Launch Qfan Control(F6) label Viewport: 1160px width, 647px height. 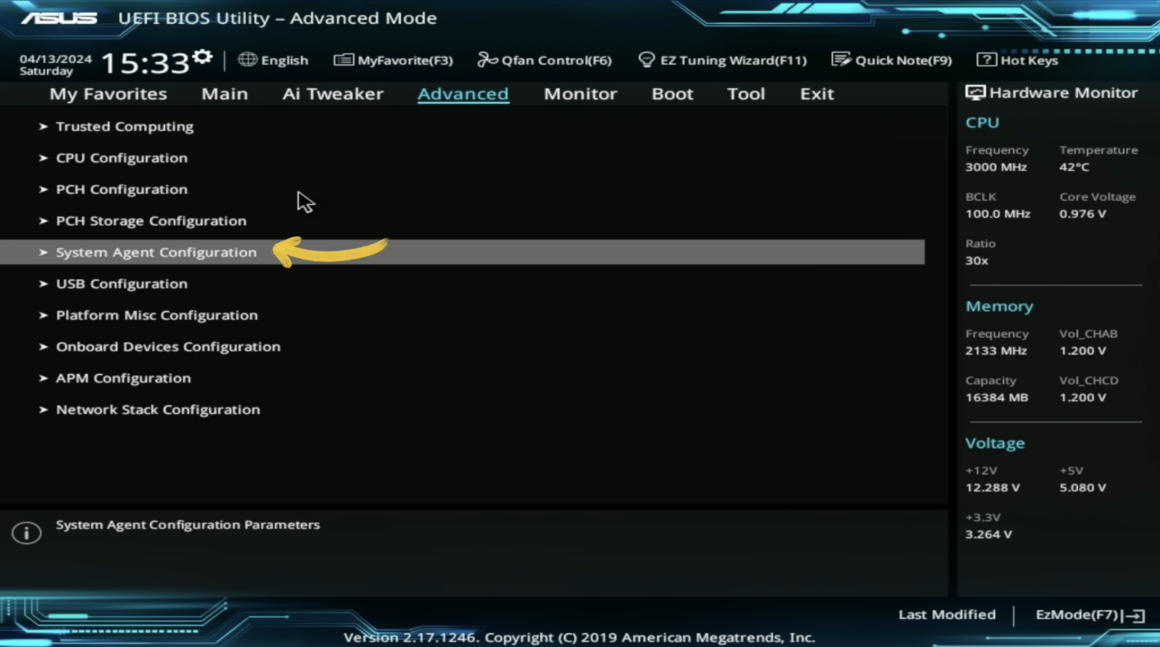point(557,61)
